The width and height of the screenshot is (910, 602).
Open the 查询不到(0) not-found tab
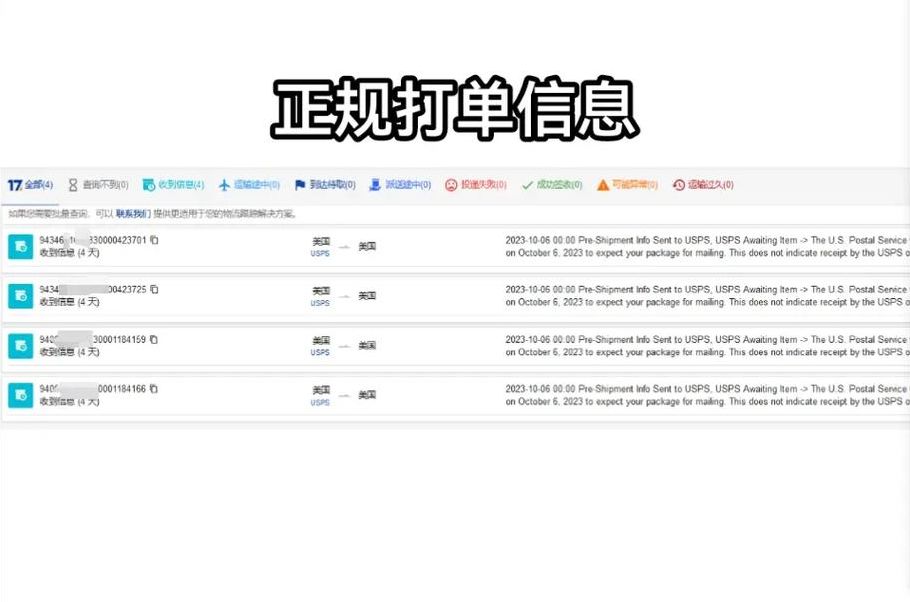[x=98, y=185]
